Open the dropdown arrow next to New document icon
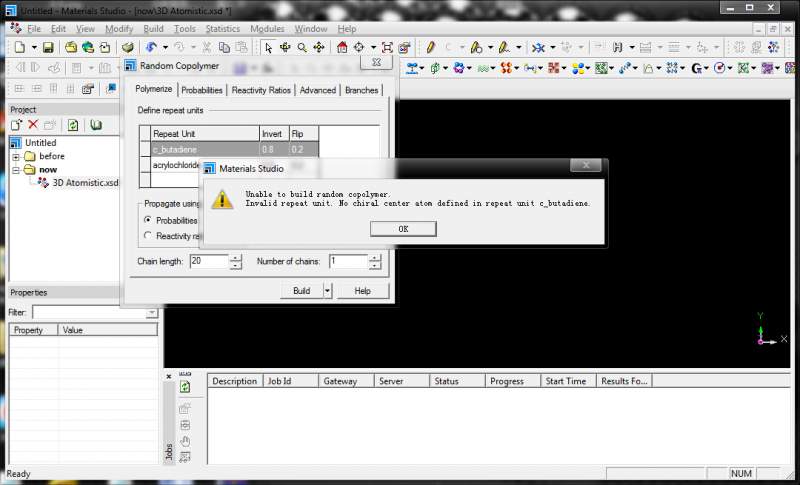Screen dimensions: 800x485 coord(34,47)
